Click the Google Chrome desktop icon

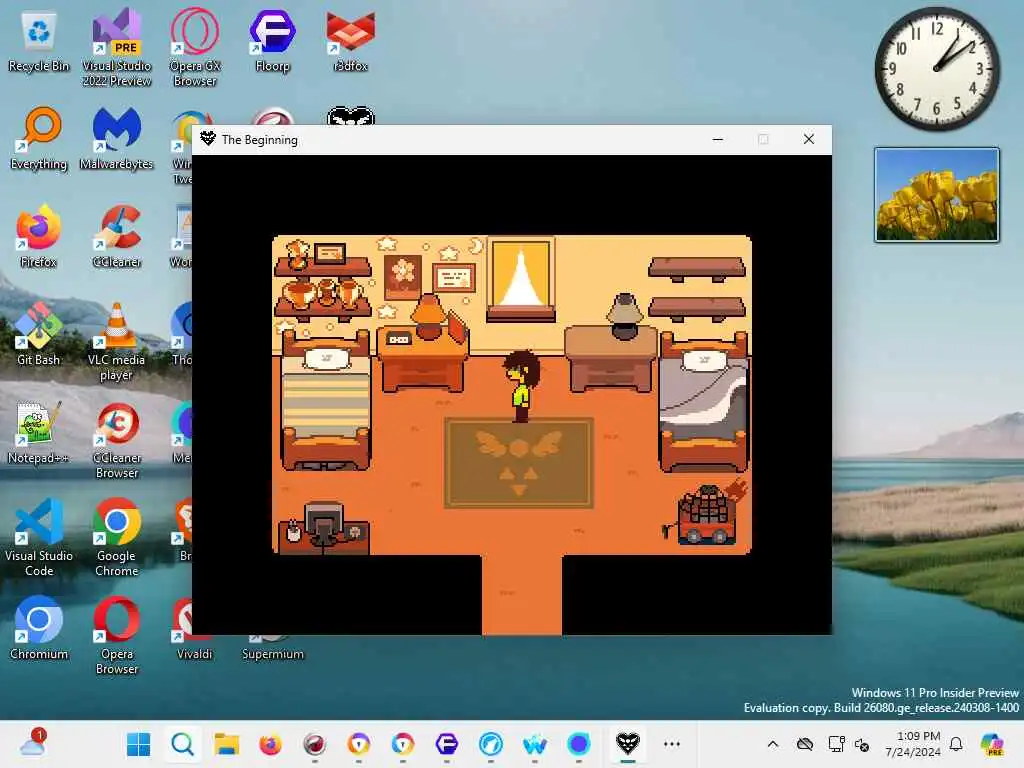pos(116,538)
